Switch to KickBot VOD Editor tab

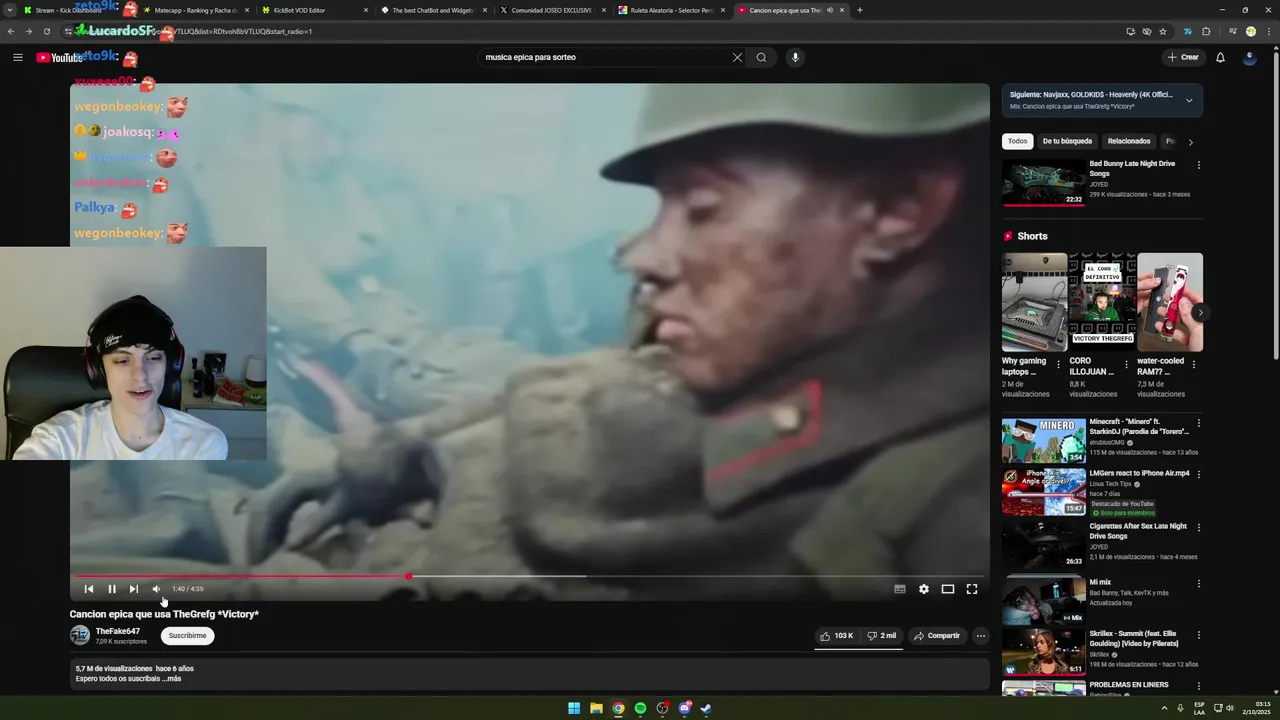pos(314,10)
